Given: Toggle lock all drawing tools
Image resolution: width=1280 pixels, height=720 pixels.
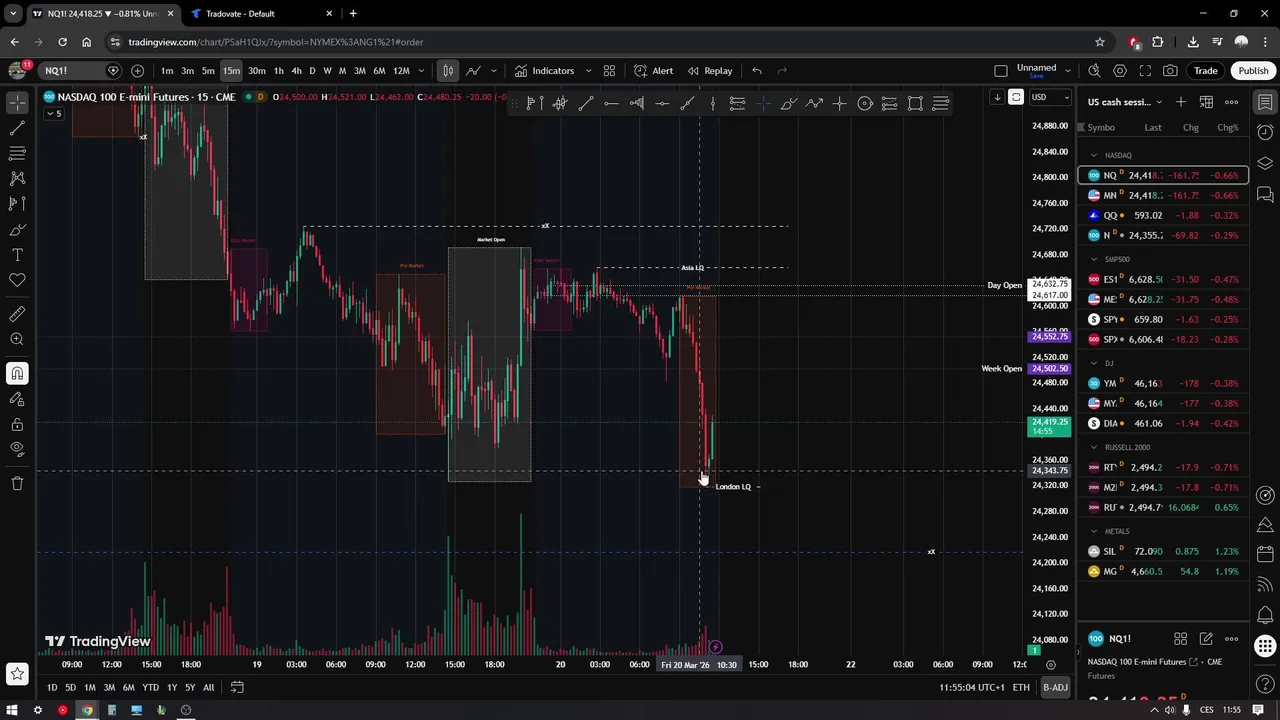Looking at the screenshot, I should tap(17, 424).
